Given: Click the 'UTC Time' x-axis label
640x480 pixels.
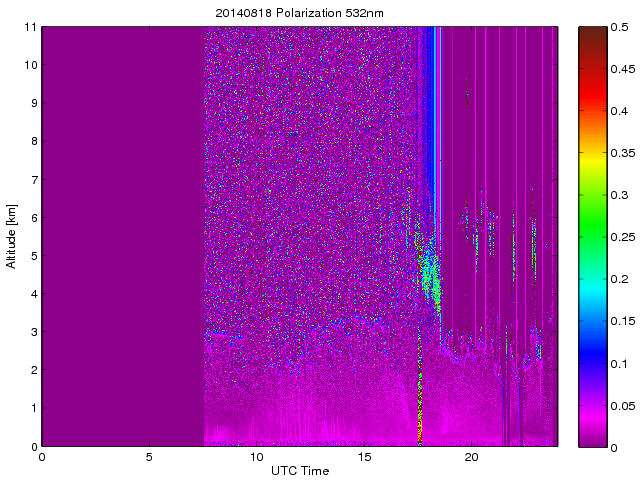Looking at the screenshot, I should pyautogui.click(x=300, y=471).
